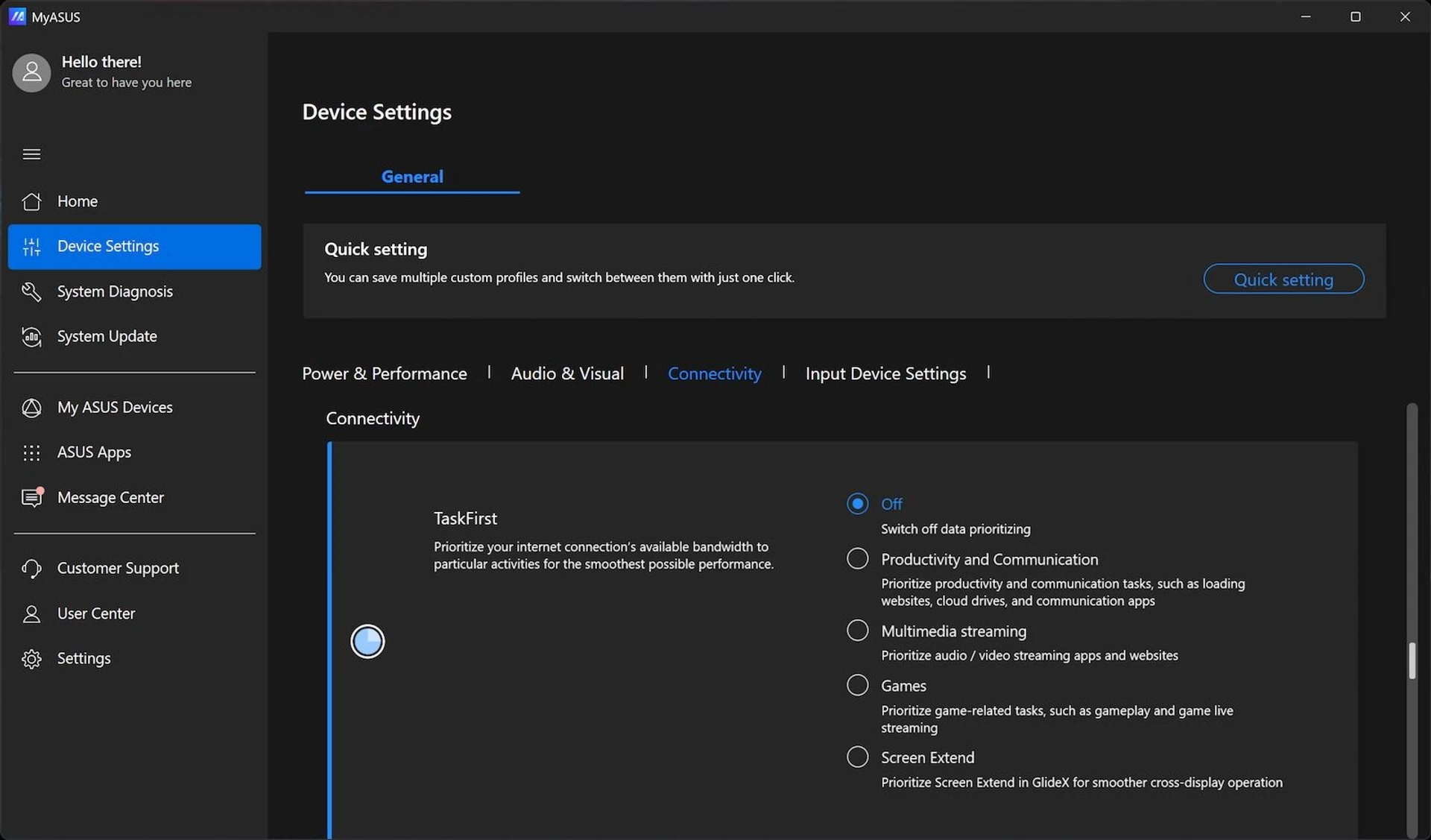This screenshot has width=1431, height=840.
Task: Open System Diagnosis page
Action: [x=134, y=291]
